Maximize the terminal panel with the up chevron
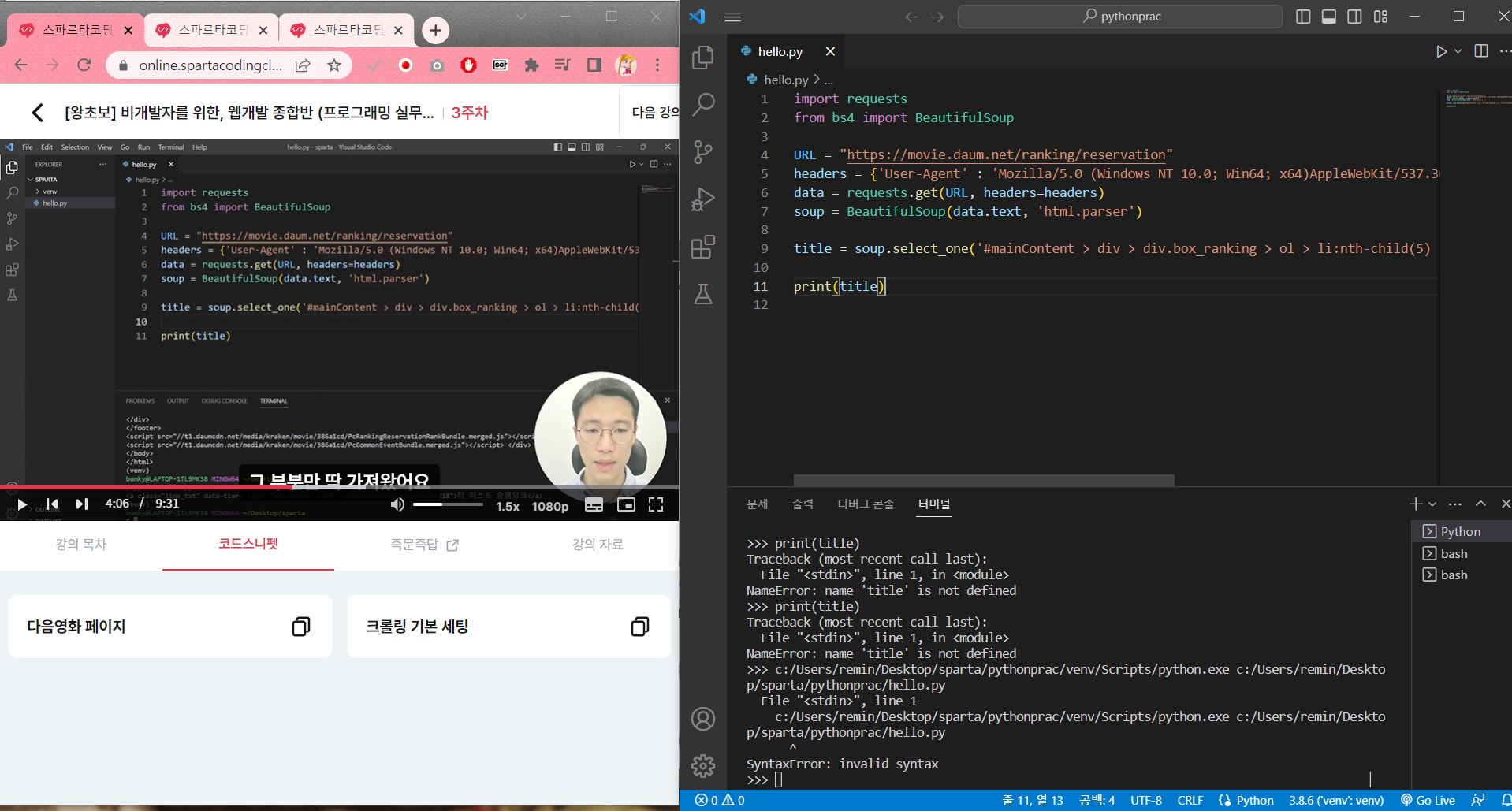Image resolution: width=1512 pixels, height=811 pixels. click(1480, 504)
